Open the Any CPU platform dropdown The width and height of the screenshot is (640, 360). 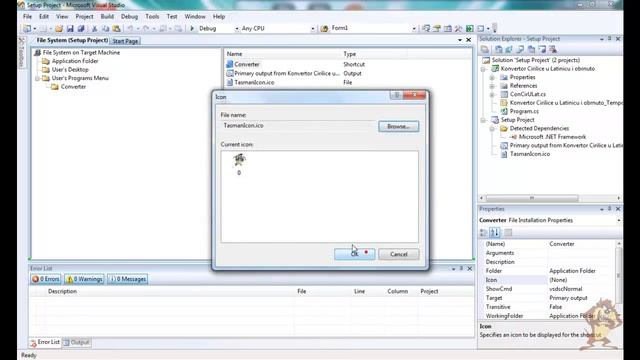pyautogui.click(x=313, y=29)
